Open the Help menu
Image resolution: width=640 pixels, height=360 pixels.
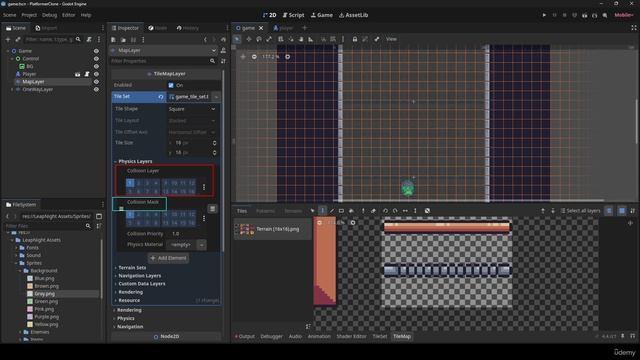(x=86, y=15)
